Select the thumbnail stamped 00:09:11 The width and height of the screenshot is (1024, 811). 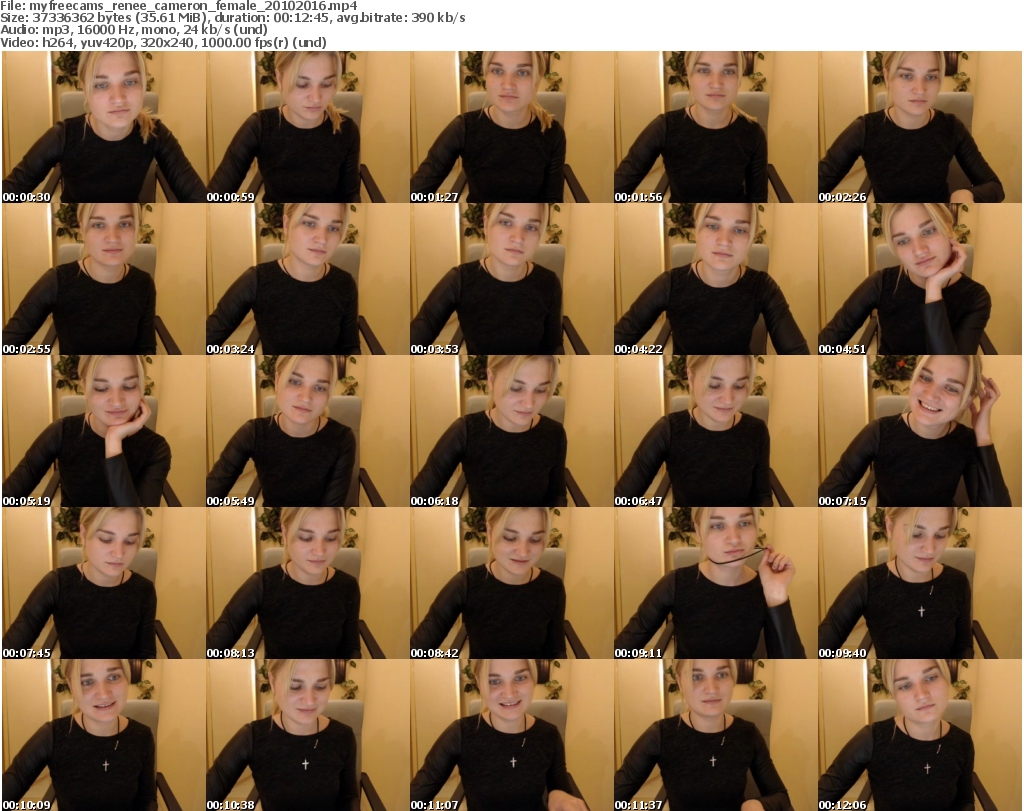[x=716, y=583]
